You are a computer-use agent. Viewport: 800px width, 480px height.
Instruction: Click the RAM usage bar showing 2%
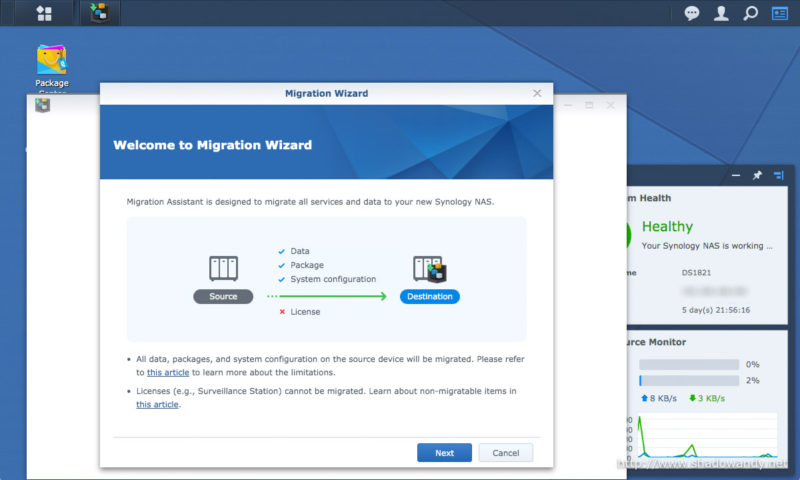click(689, 381)
